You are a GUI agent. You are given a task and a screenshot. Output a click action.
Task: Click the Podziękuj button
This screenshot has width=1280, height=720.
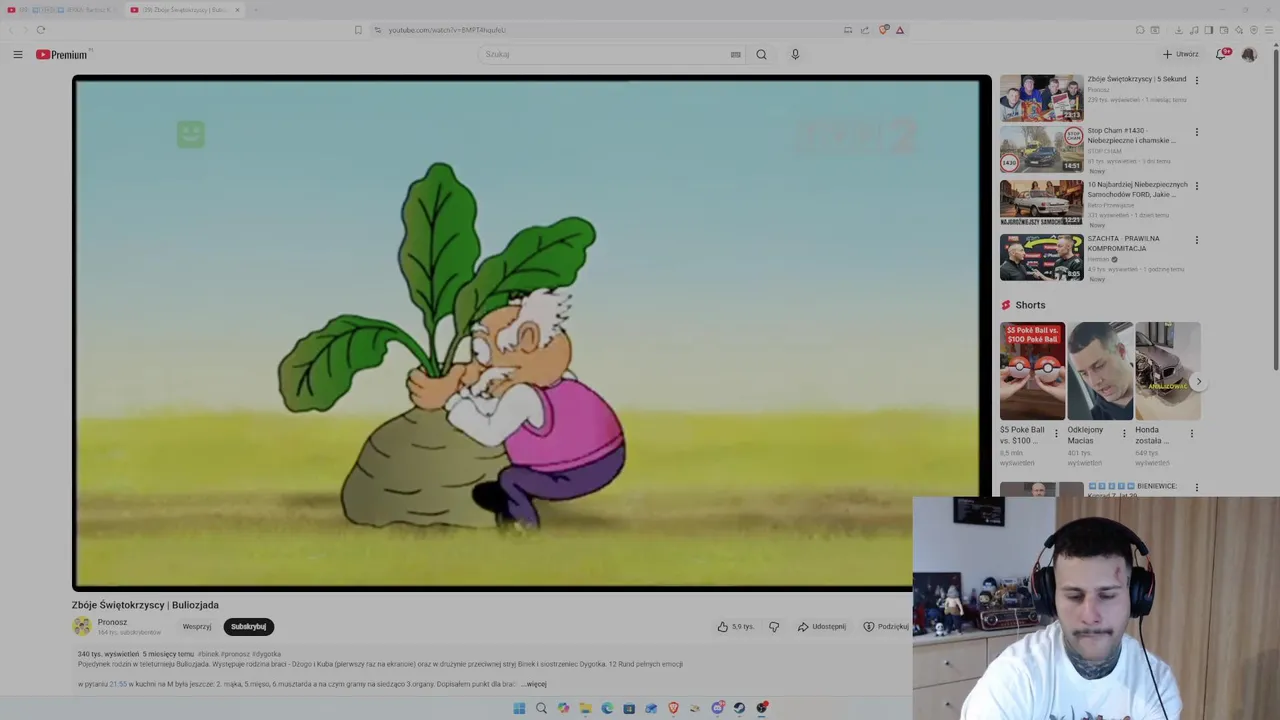click(x=886, y=627)
